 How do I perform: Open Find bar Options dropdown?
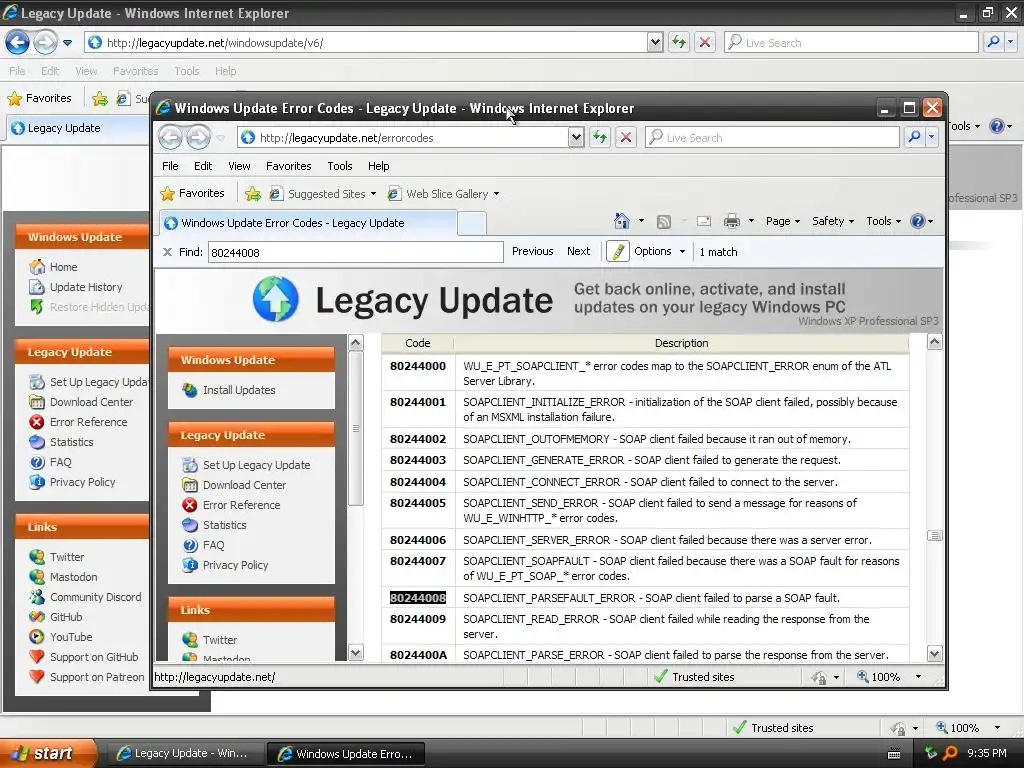tap(660, 251)
